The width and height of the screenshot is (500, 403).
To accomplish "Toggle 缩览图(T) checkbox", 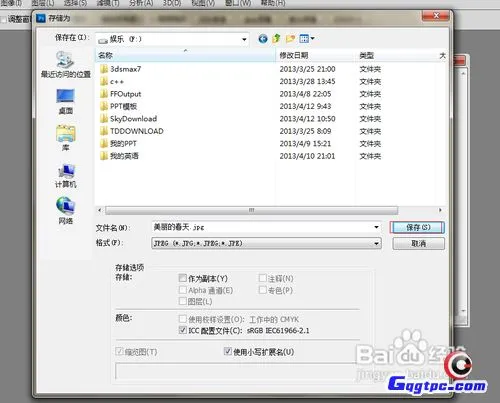I will [119, 351].
